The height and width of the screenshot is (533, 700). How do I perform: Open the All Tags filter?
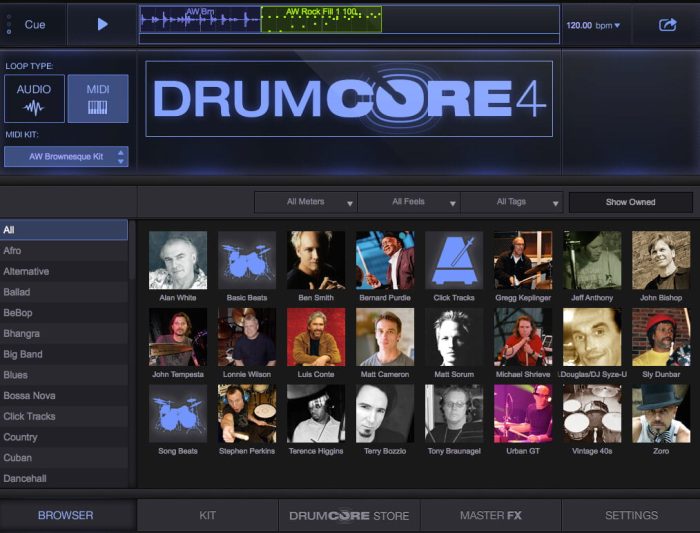click(x=512, y=202)
